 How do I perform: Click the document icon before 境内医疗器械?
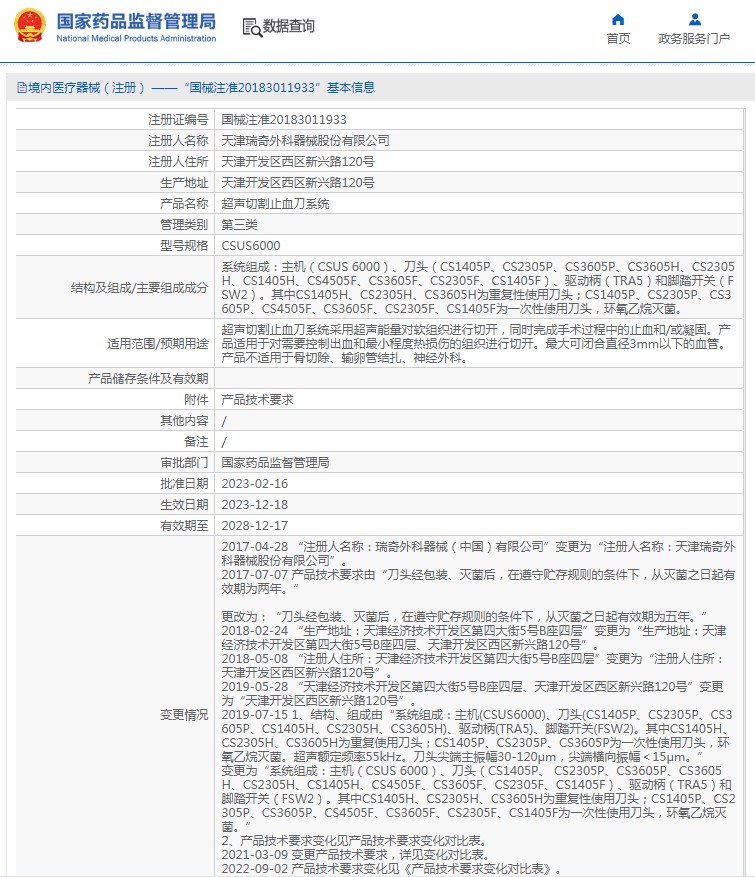tap(22, 88)
